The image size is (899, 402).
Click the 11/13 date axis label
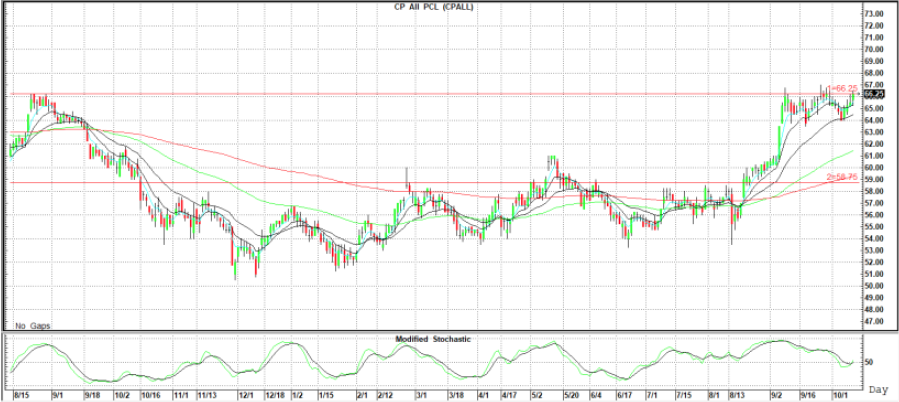tap(207, 396)
